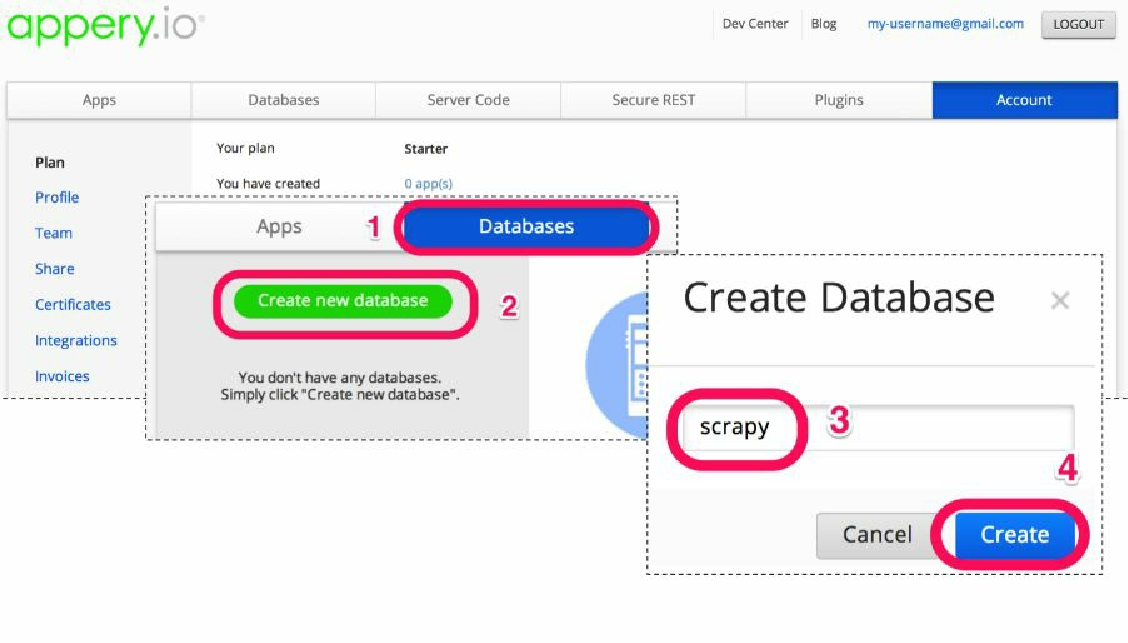Click the blue database illustration icon

pyautogui.click(x=617, y=365)
